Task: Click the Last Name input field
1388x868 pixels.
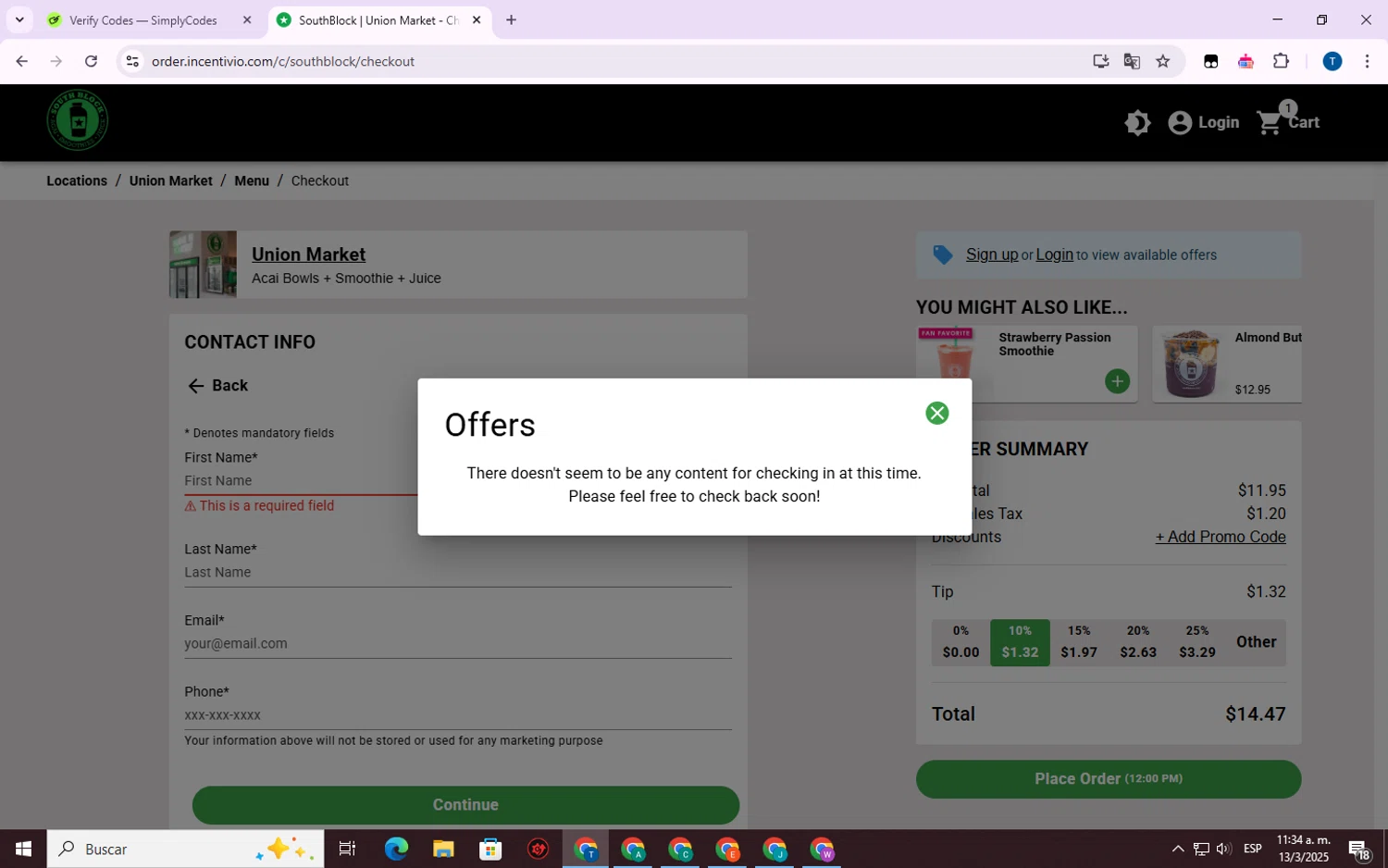Action: click(x=458, y=573)
